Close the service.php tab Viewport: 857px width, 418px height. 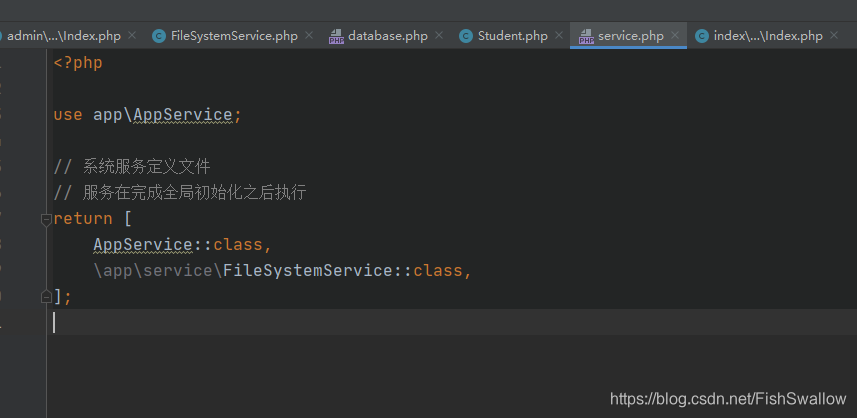point(674,36)
